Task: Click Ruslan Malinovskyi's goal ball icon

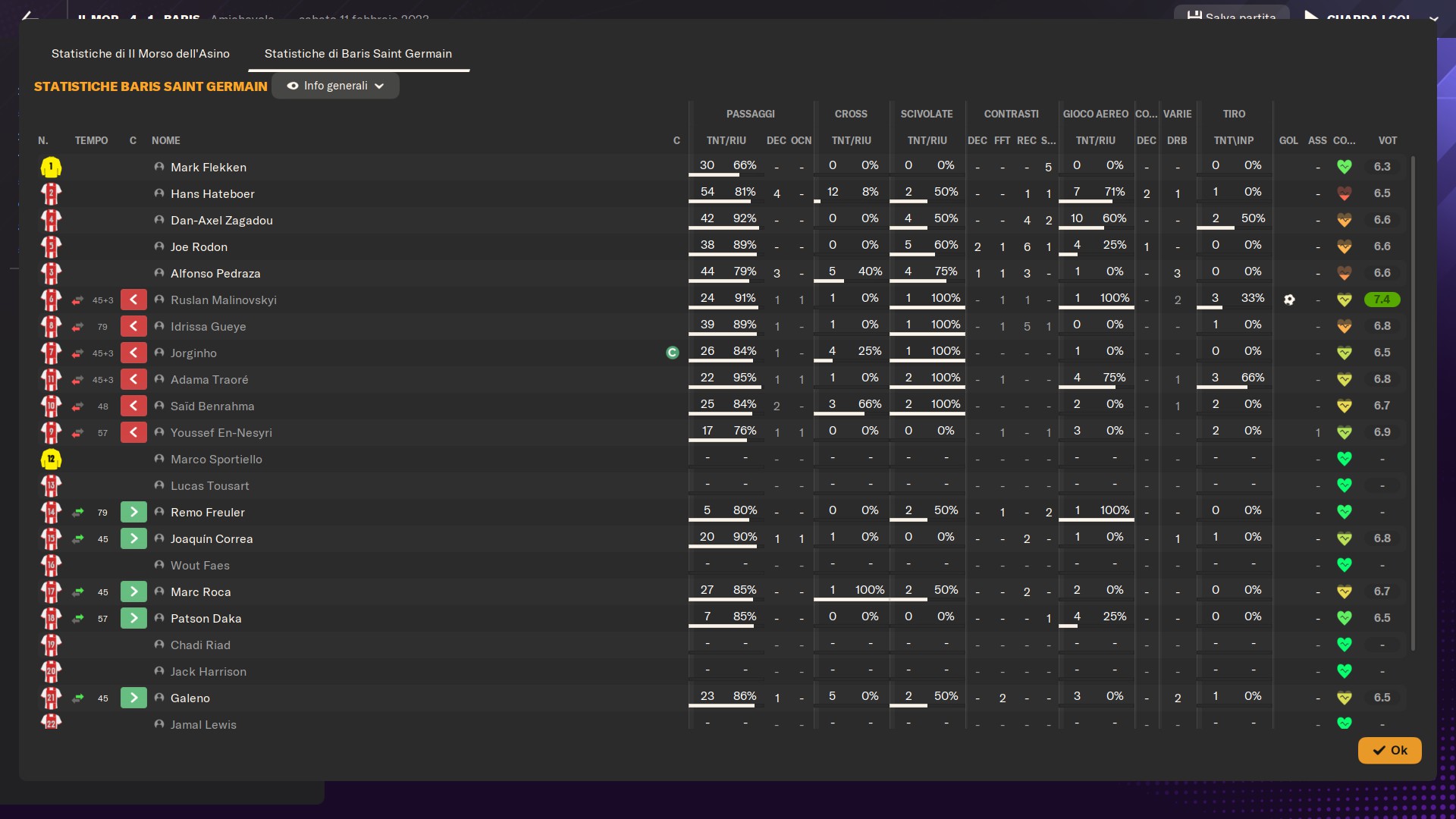Action: coord(1289,300)
